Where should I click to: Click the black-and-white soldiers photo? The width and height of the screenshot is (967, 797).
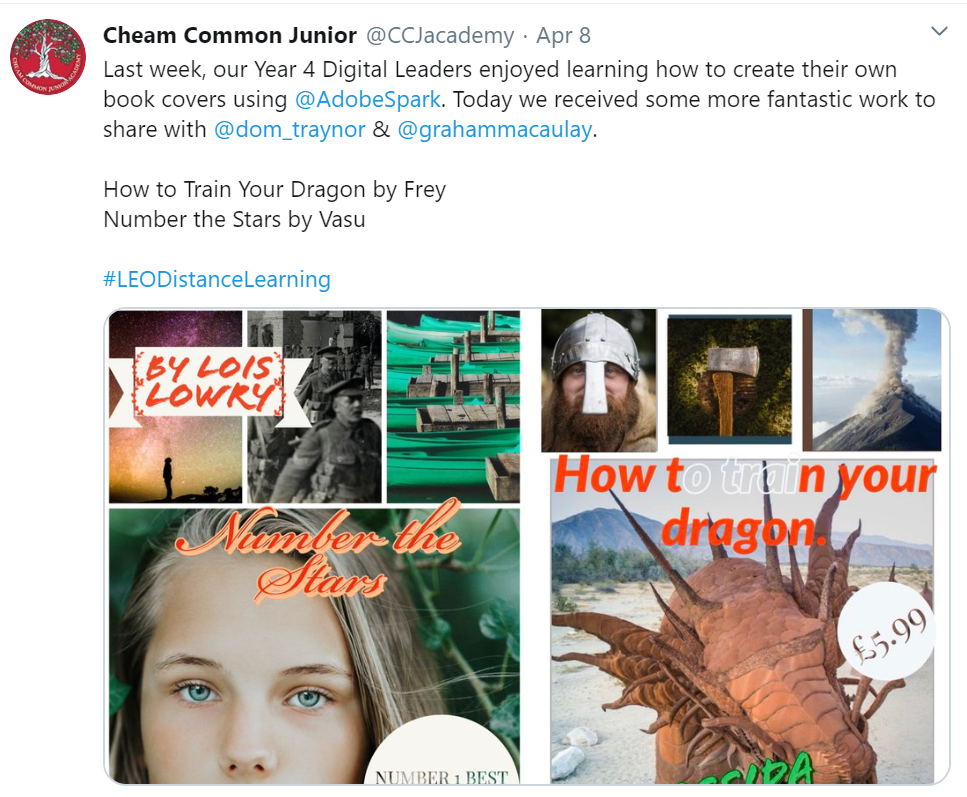pos(315,407)
